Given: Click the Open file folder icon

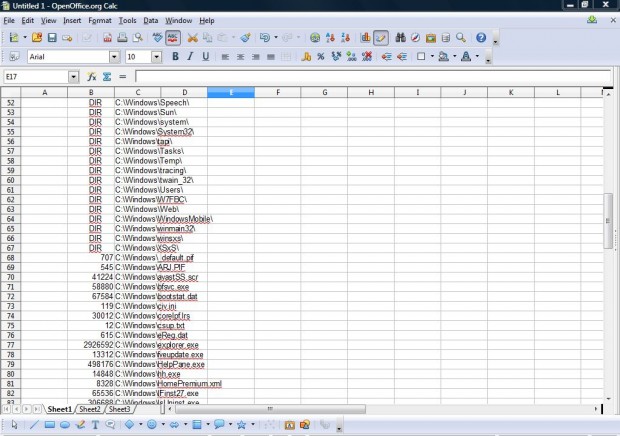Looking at the screenshot, I should click(37, 38).
